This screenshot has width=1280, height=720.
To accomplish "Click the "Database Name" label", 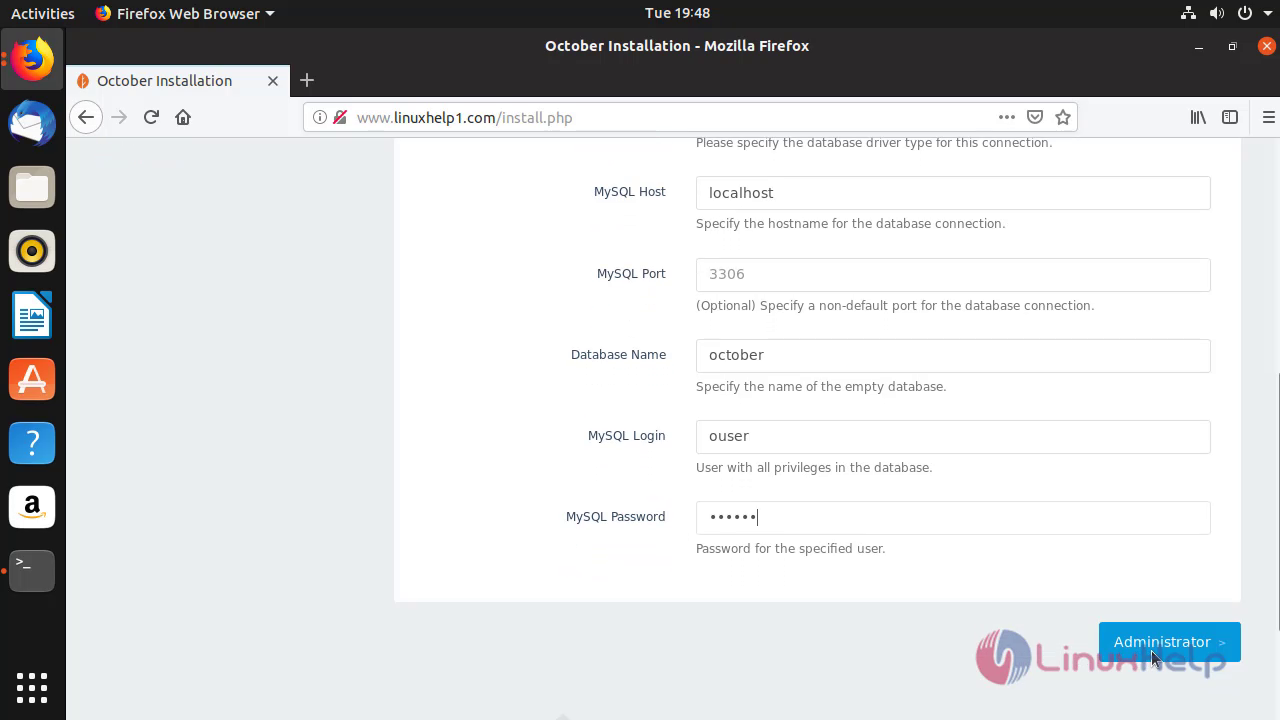I will pyautogui.click(x=618, y=355).
